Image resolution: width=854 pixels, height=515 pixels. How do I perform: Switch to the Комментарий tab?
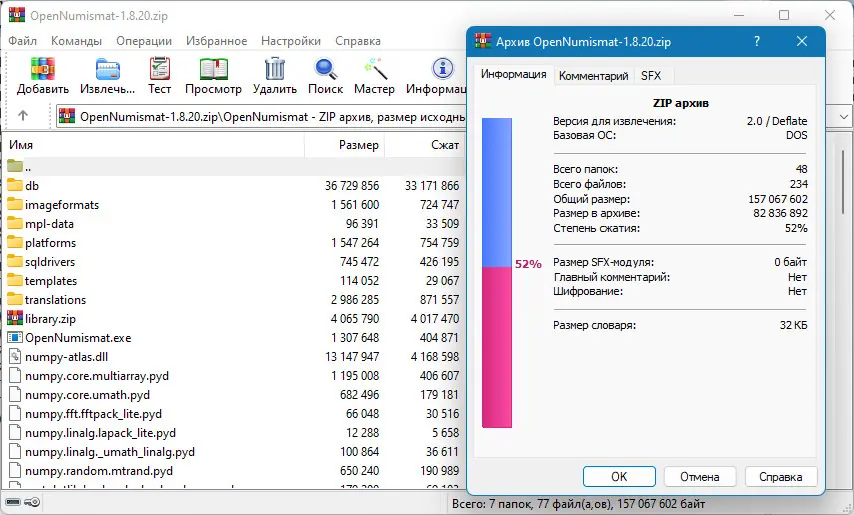click(594, 76)
